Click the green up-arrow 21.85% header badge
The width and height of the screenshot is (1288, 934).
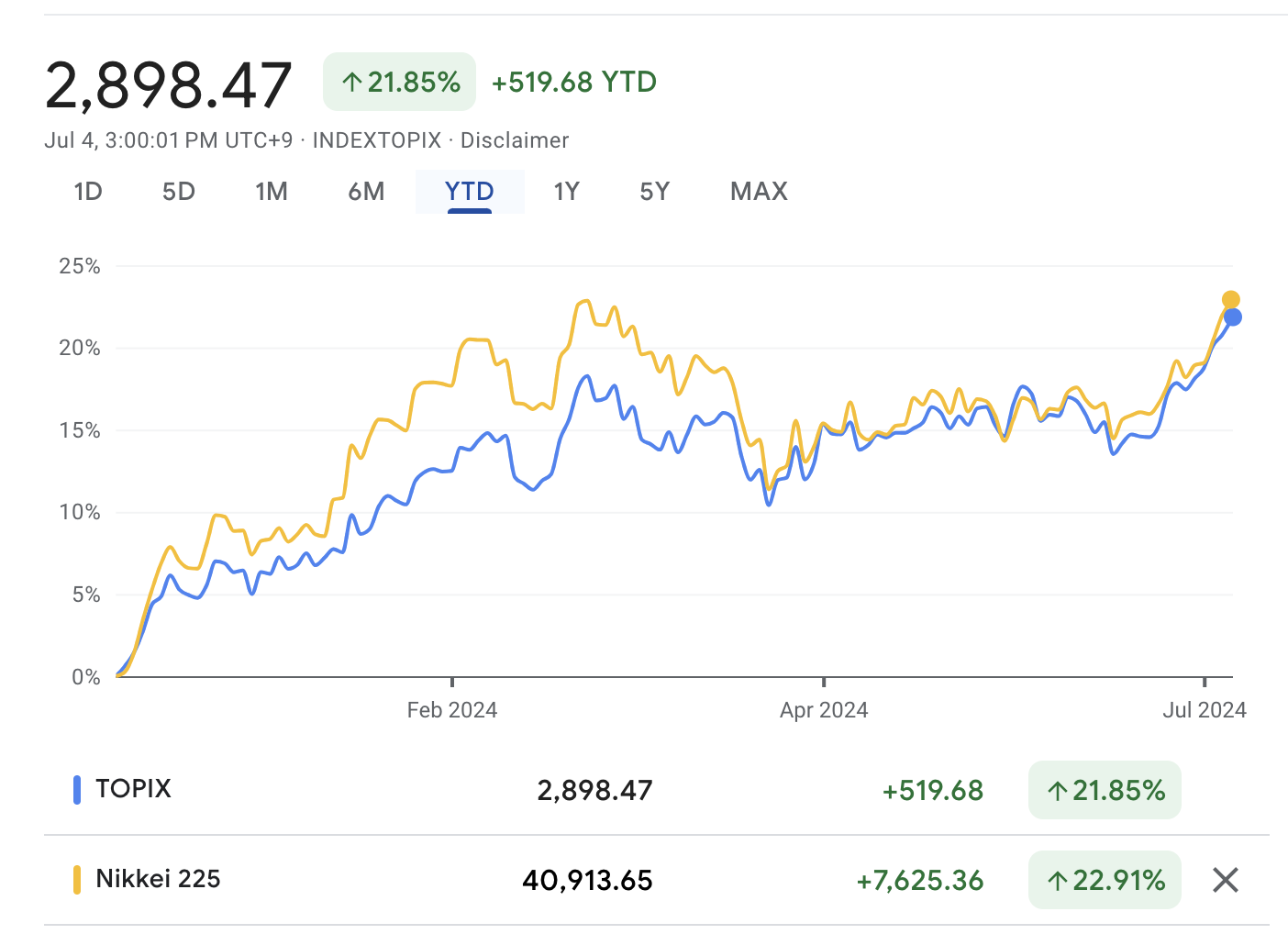(399, 83)
